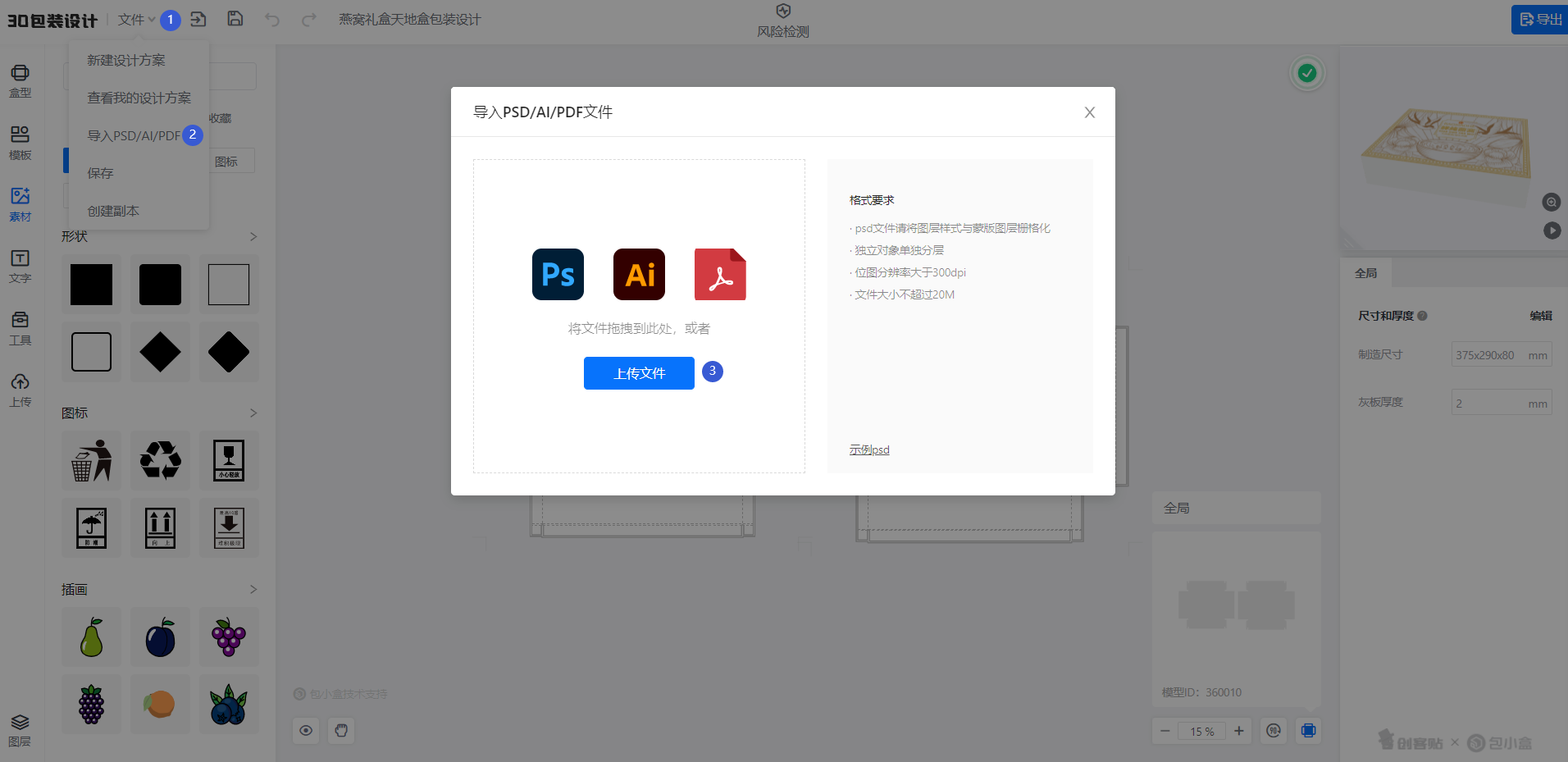Expand the 形状 shapes section arrow
Screen dimensions: 1568x762
[253, 236]
